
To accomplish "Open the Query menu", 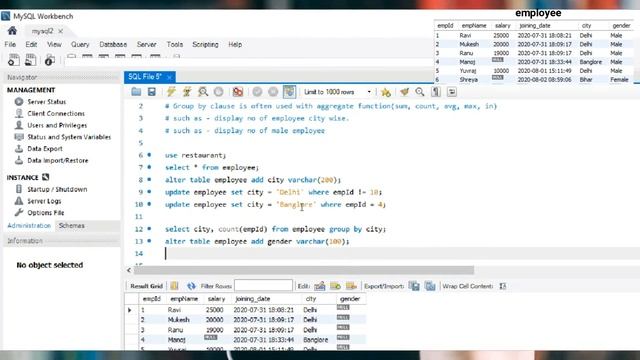I will (80, 44).
